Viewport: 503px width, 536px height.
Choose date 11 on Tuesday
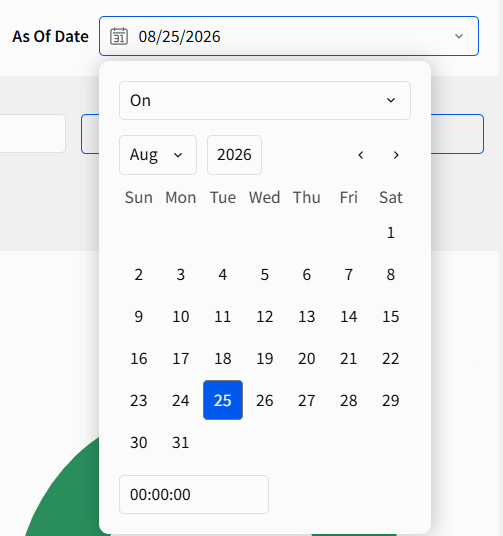pyautogui.click(x=223, y=316)
